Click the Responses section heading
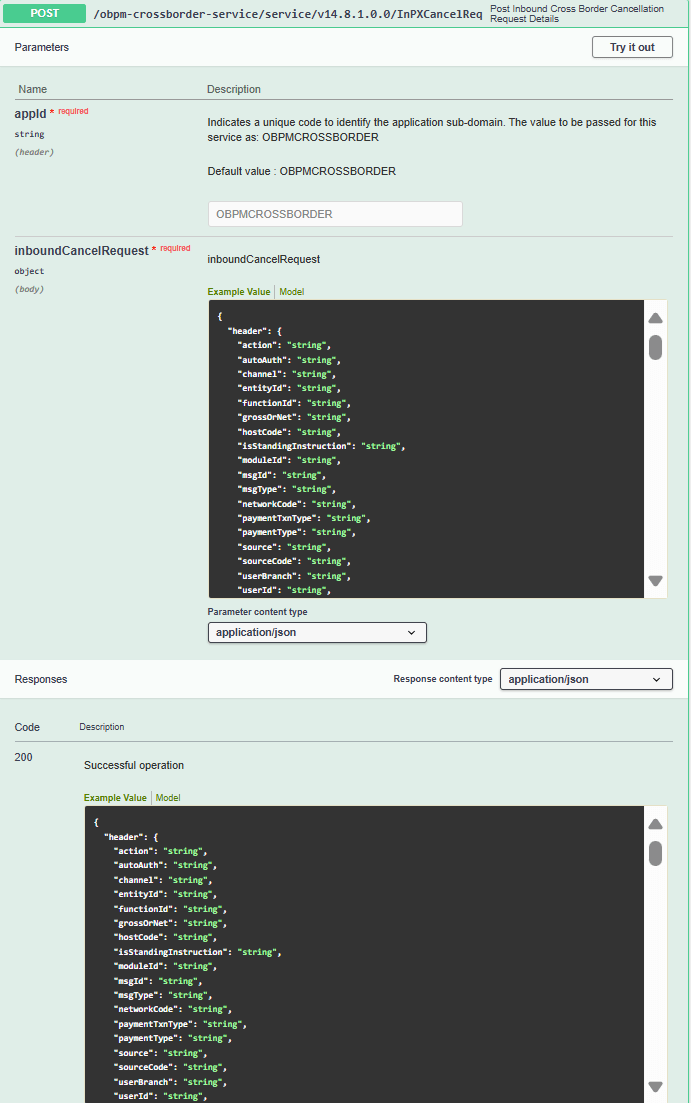The height and width of the screenshot is (1103, 691). coord(41,679)
